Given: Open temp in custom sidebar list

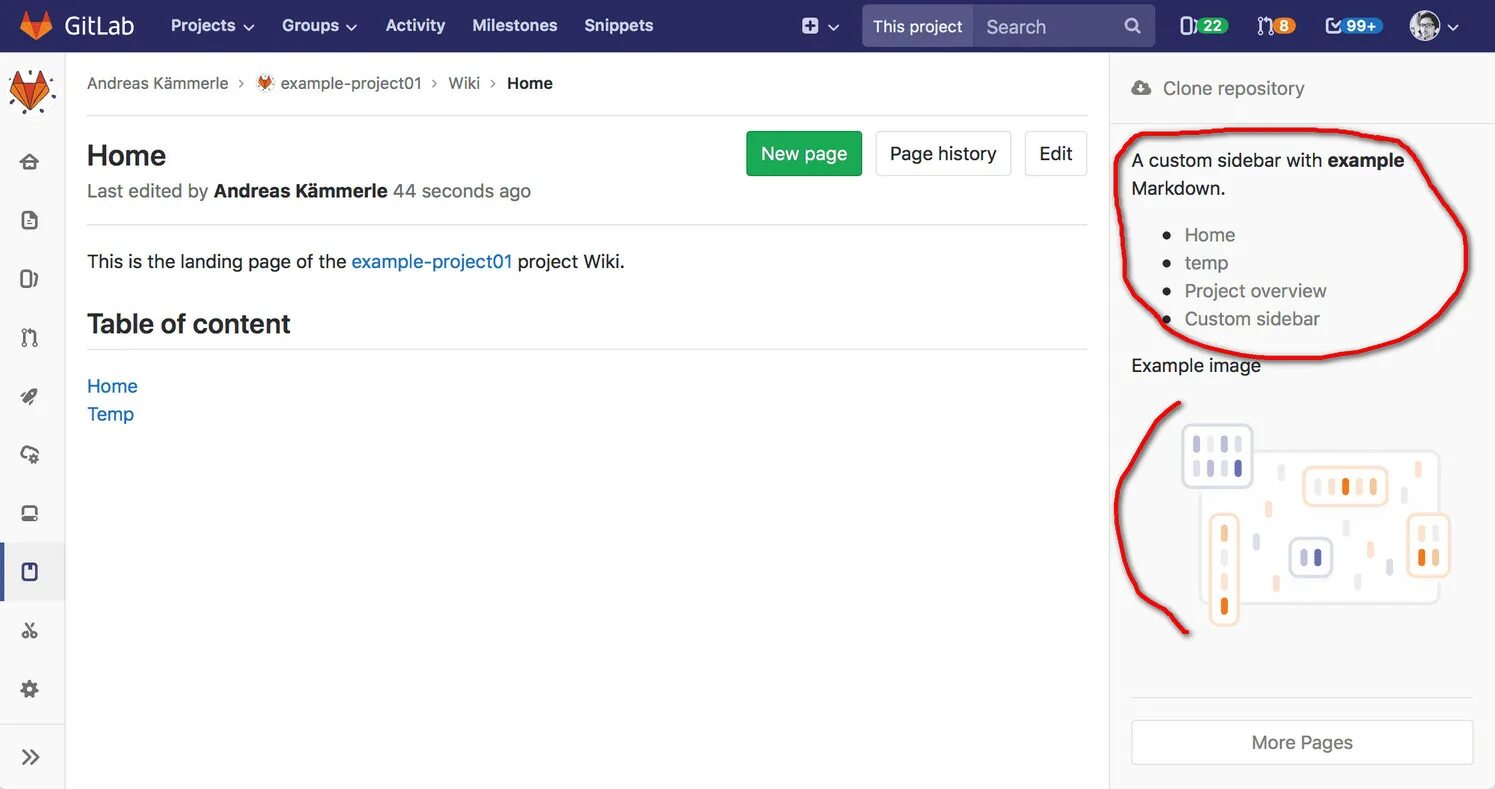Looking at the screenshot, I should click(1206, 263).
